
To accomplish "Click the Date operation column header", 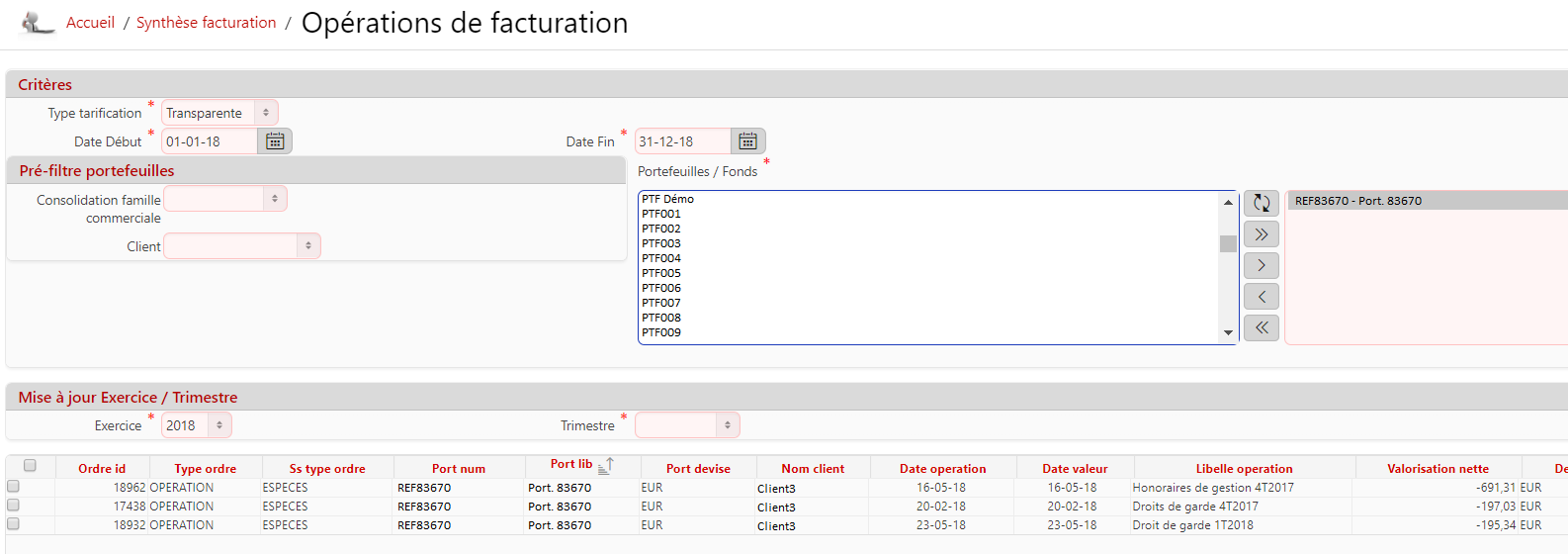I will (x=942, y=469).
